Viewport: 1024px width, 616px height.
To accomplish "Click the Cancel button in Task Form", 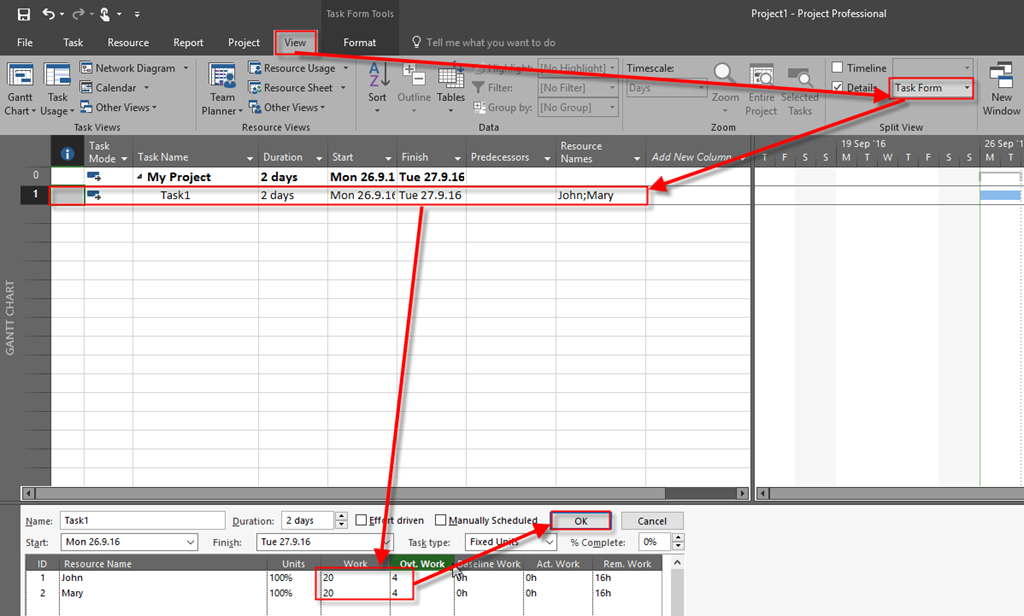I will [651, 521].
